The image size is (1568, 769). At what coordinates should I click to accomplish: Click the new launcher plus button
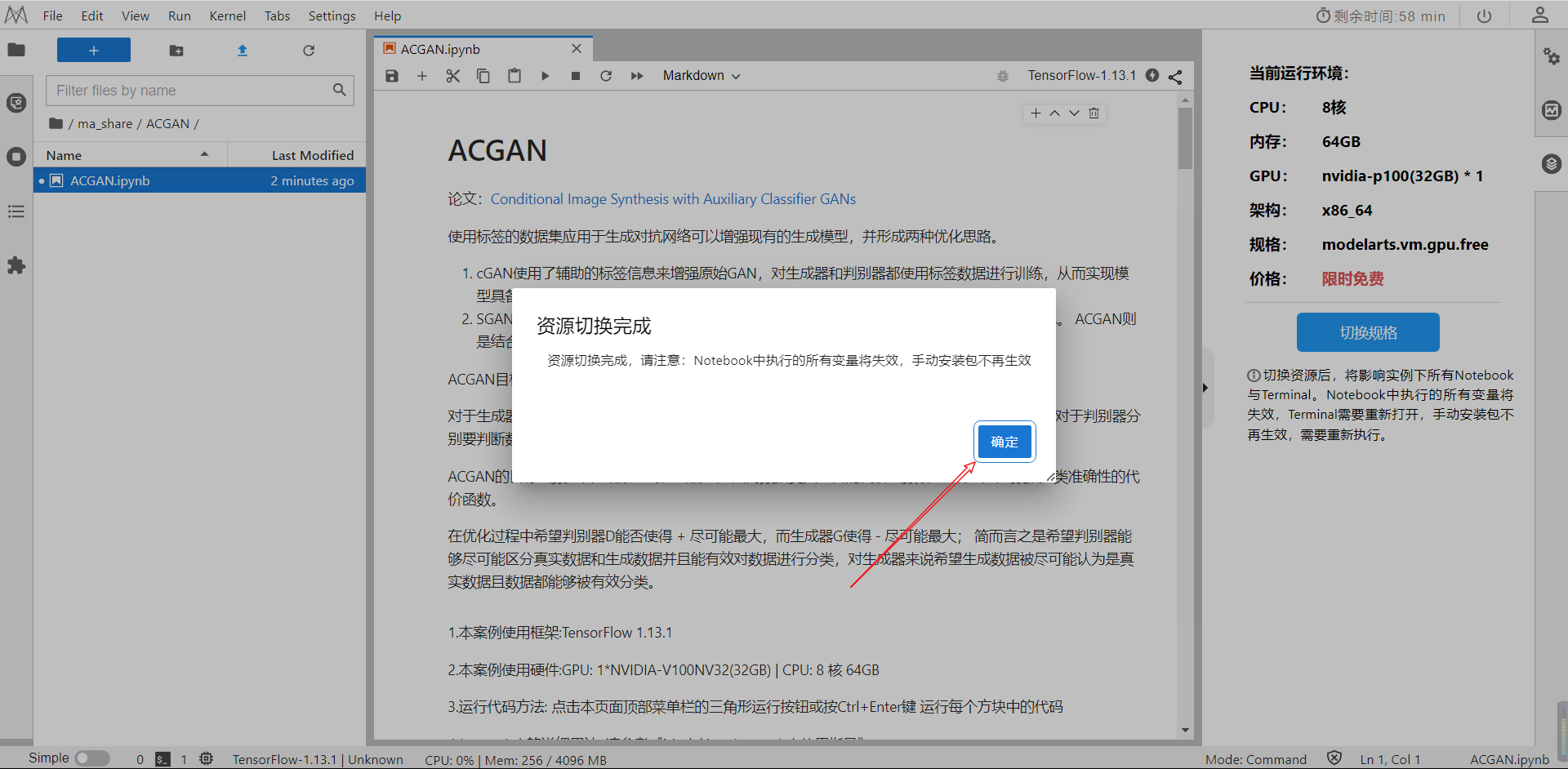tap(94, 51)
